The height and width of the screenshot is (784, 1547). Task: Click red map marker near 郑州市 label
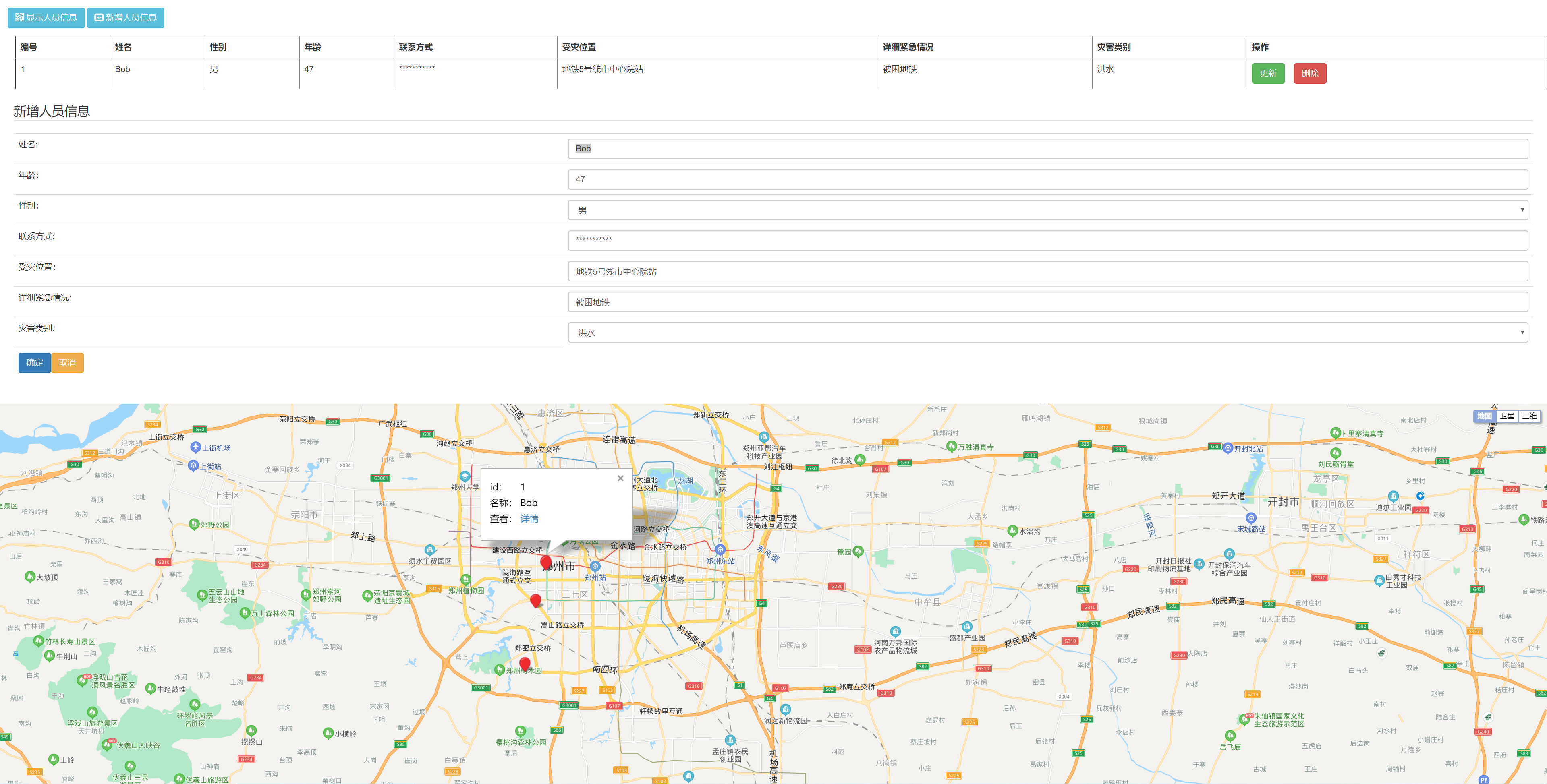(x=546, y=563)
